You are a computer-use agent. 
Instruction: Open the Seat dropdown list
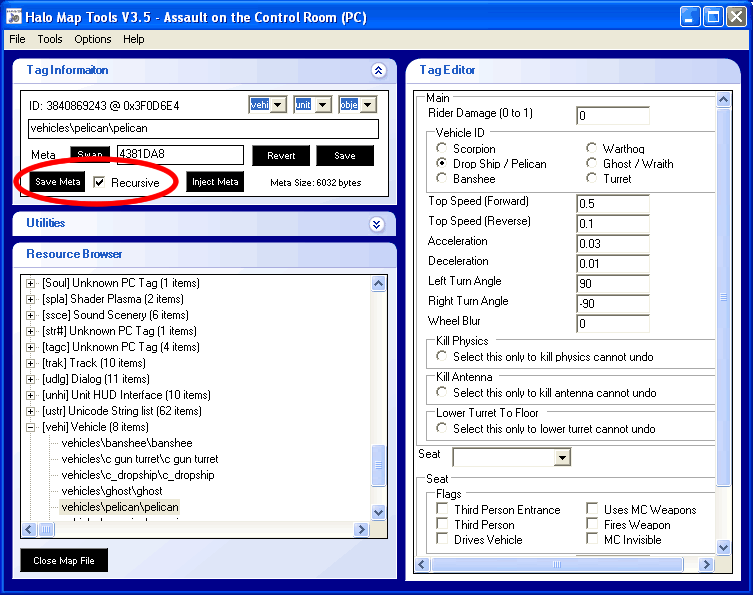tap(562, 457)
